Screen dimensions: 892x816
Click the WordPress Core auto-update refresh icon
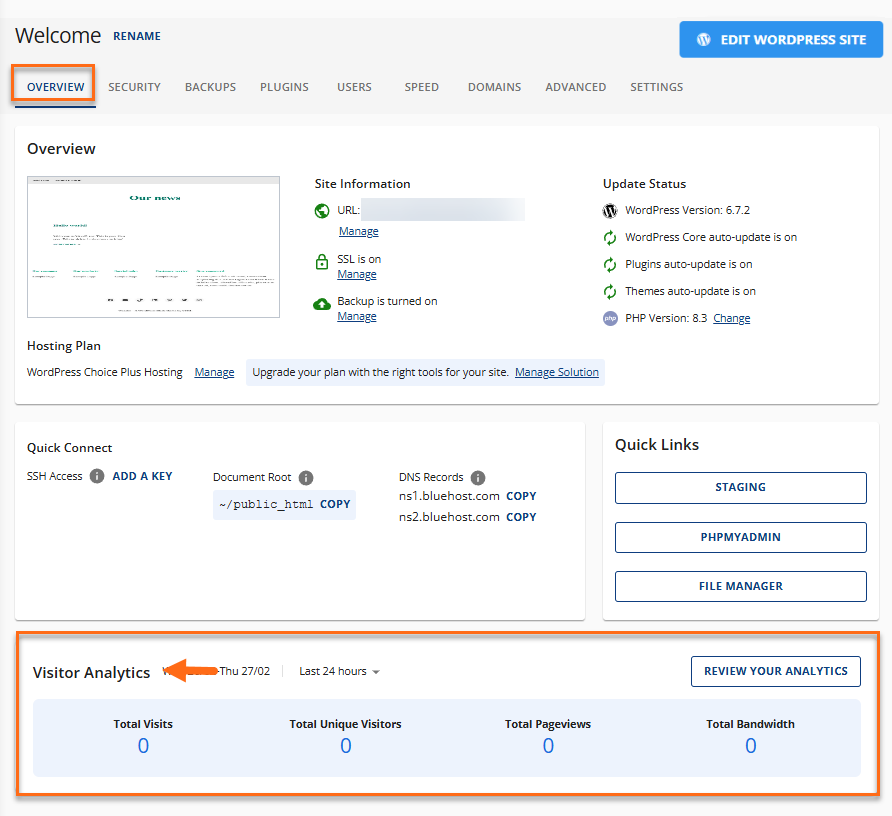[x=610, y=238]
